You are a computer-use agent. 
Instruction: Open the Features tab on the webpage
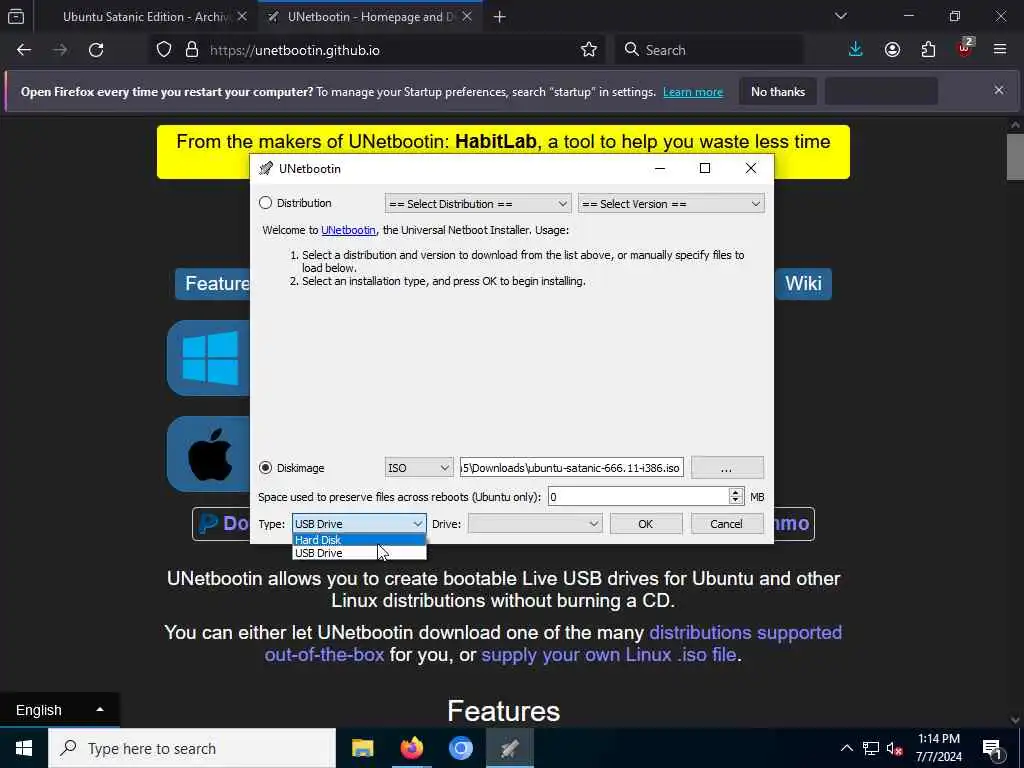[213, 284]
